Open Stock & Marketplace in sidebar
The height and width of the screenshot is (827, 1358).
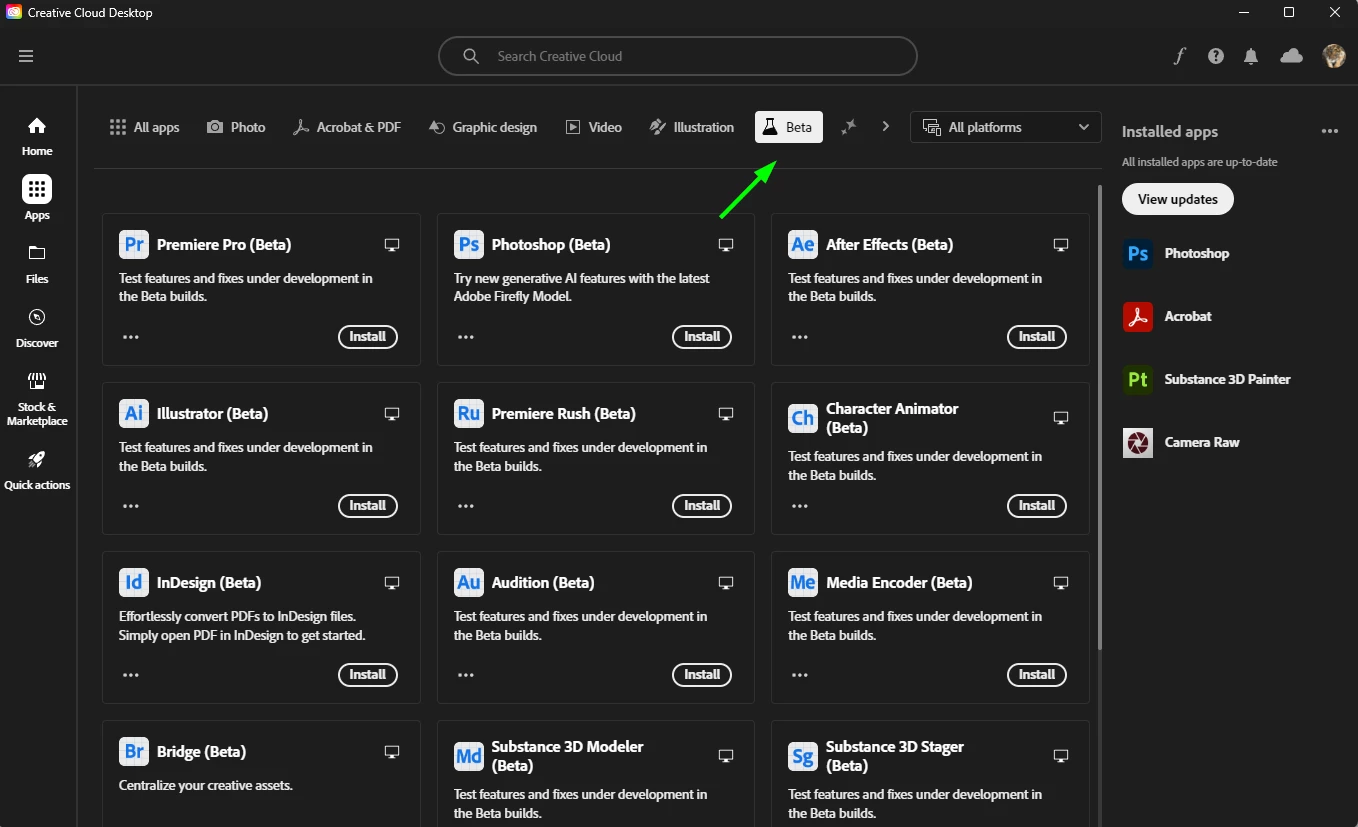tap(37, 399)
